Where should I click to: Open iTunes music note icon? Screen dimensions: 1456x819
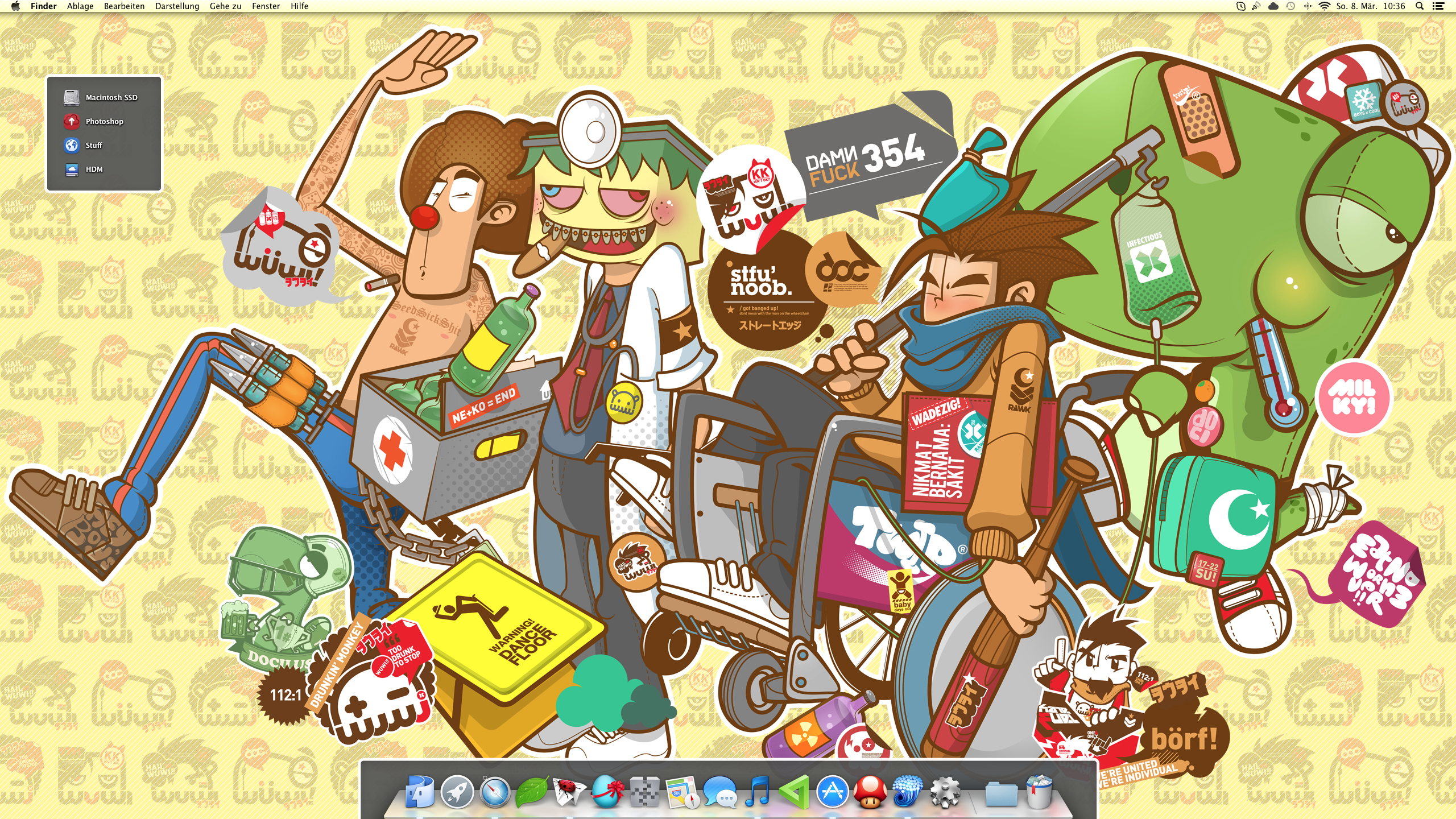coord(757,791)
